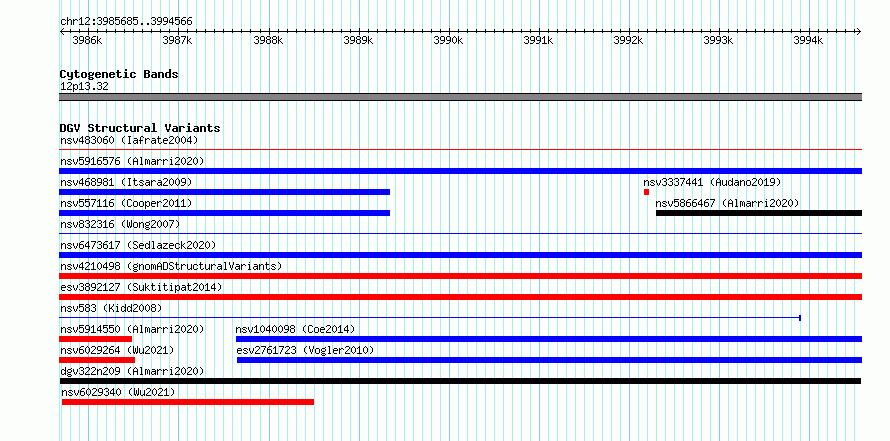
Task: Click the nsv6473617 (Sedlazeck2020) label
Action: (138, 245)
